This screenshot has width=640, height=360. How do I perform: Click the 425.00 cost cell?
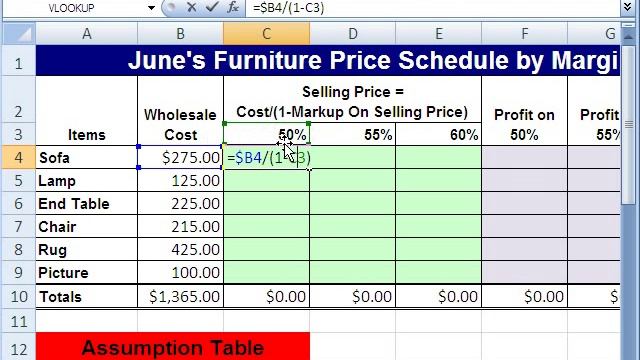[180, 249]
